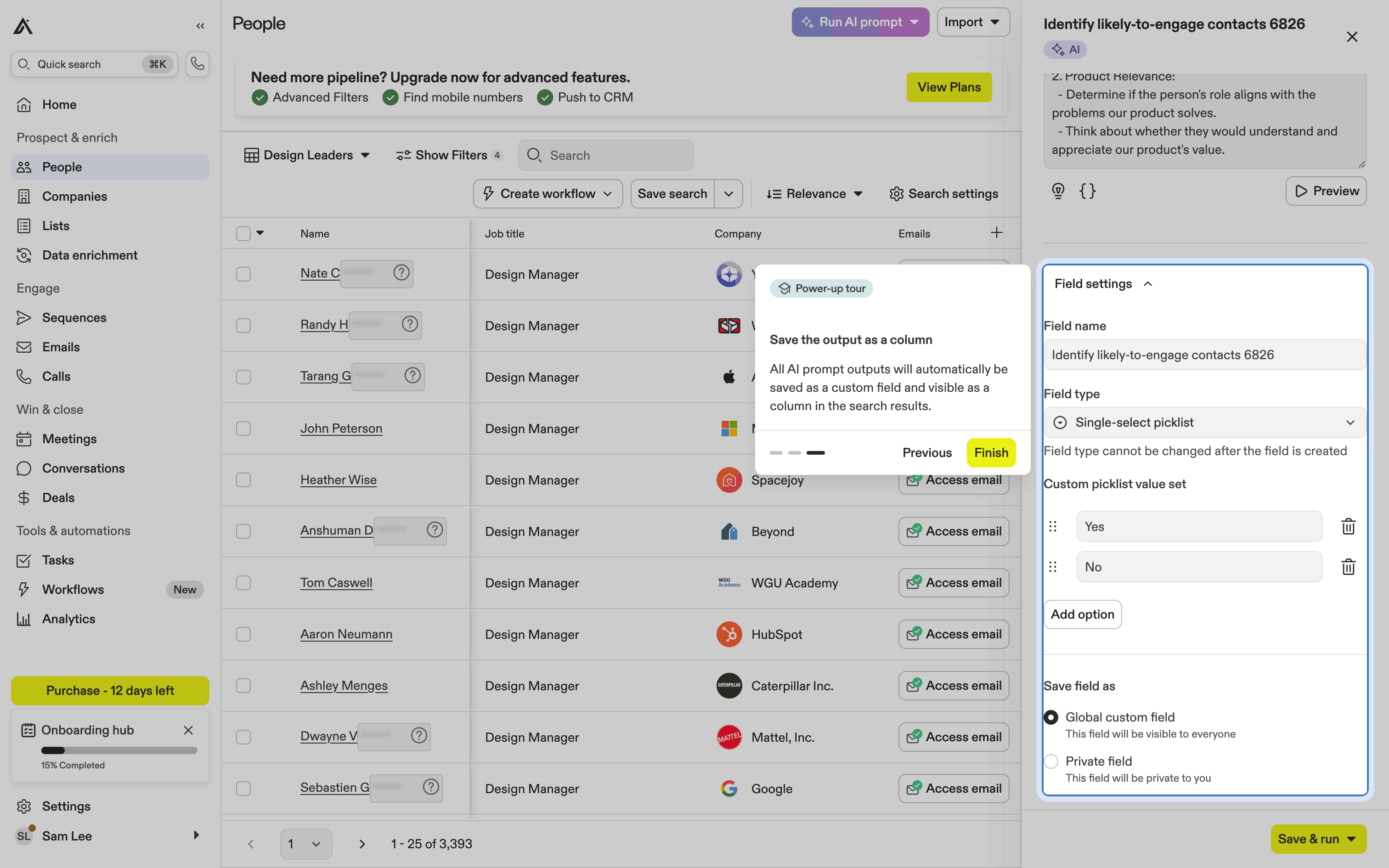
Task: Select the Private field radio option
Action: [1051, 761]
